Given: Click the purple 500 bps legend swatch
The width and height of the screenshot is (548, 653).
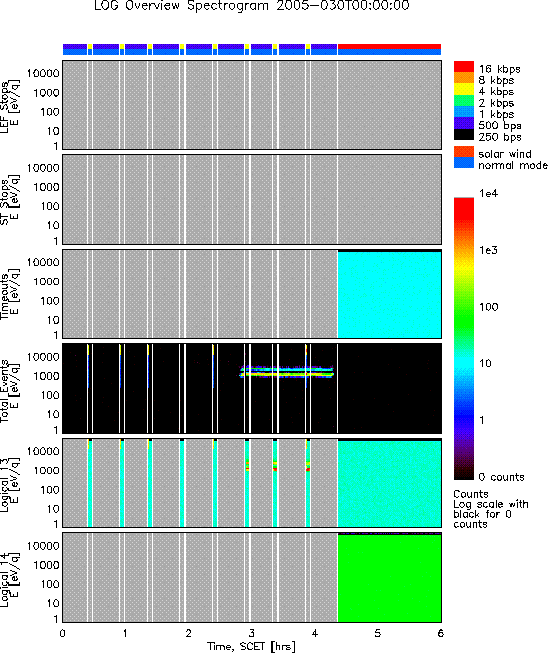Looking at the screenshot, I should coord(463,123).
